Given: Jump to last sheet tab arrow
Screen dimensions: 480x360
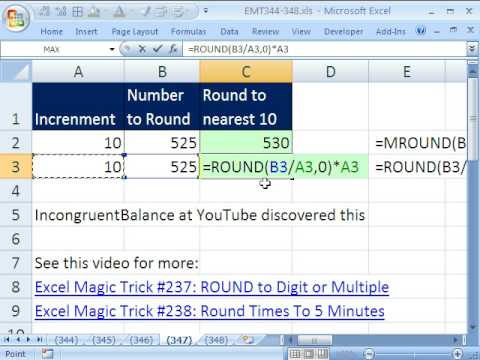Looking at the screenshot, I should [40, 340].
